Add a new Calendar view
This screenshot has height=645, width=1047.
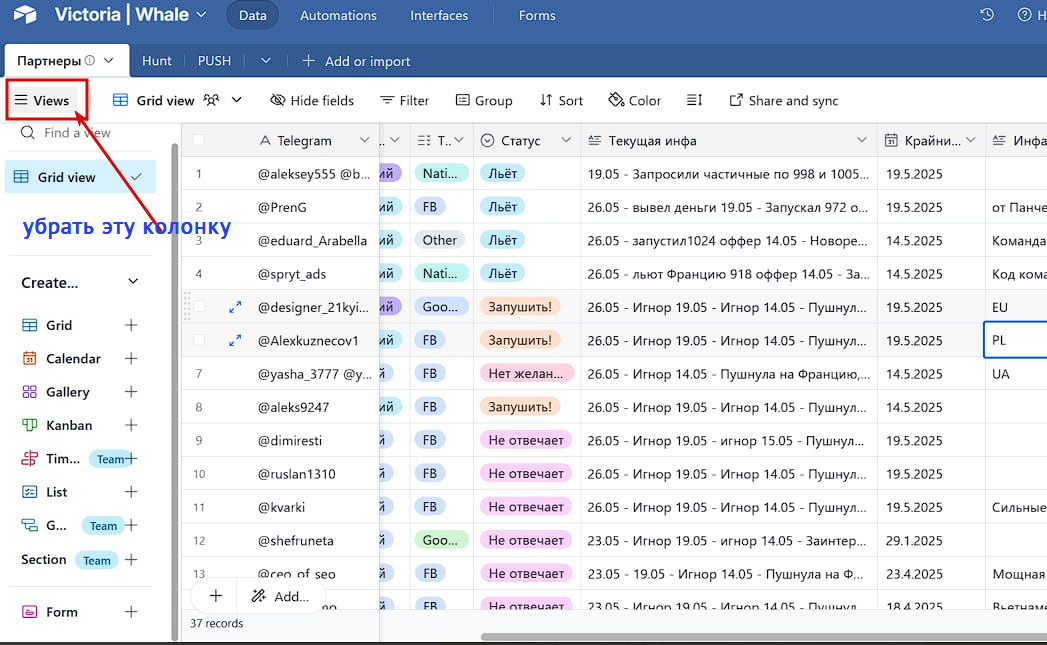pos(131,359)
